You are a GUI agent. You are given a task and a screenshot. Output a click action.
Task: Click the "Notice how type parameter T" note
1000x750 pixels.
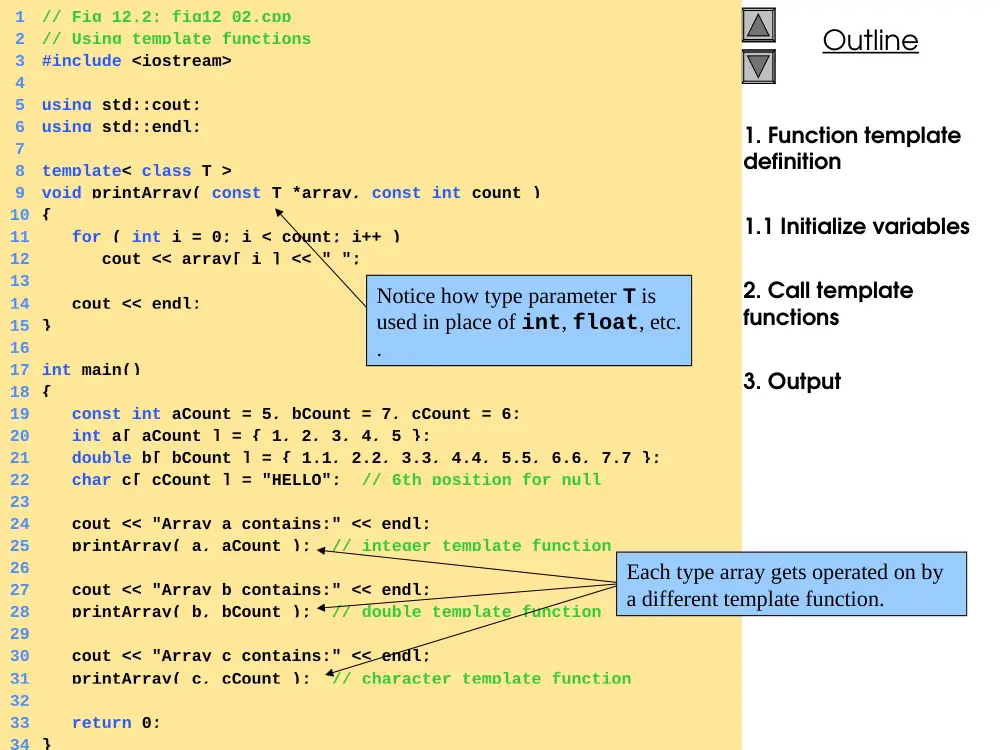click(529, 320)
